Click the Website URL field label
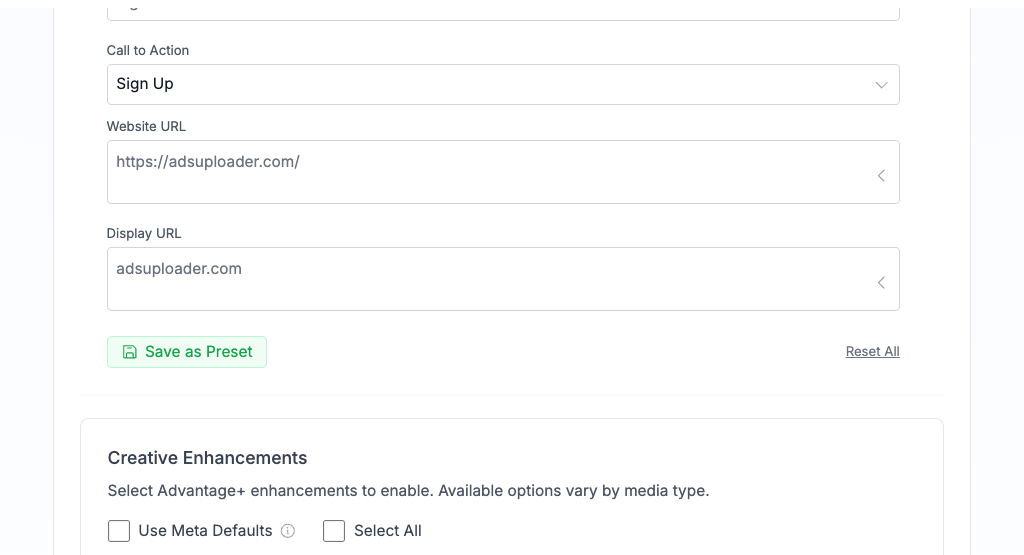Viewport: 1024px width, 555px height. [146, 126]
